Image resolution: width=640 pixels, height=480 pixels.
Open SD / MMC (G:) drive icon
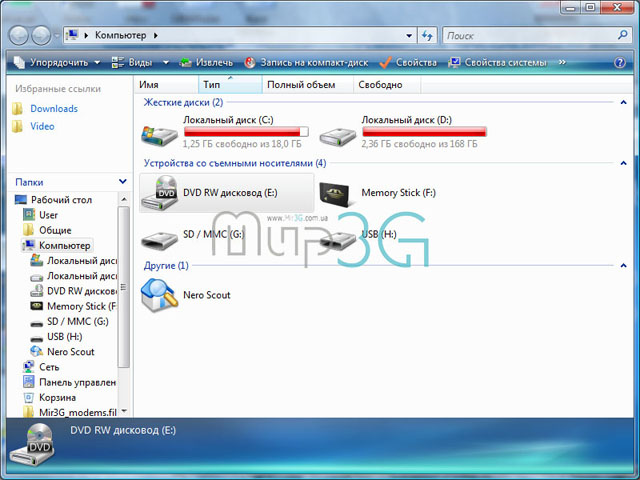pos(159,241)
